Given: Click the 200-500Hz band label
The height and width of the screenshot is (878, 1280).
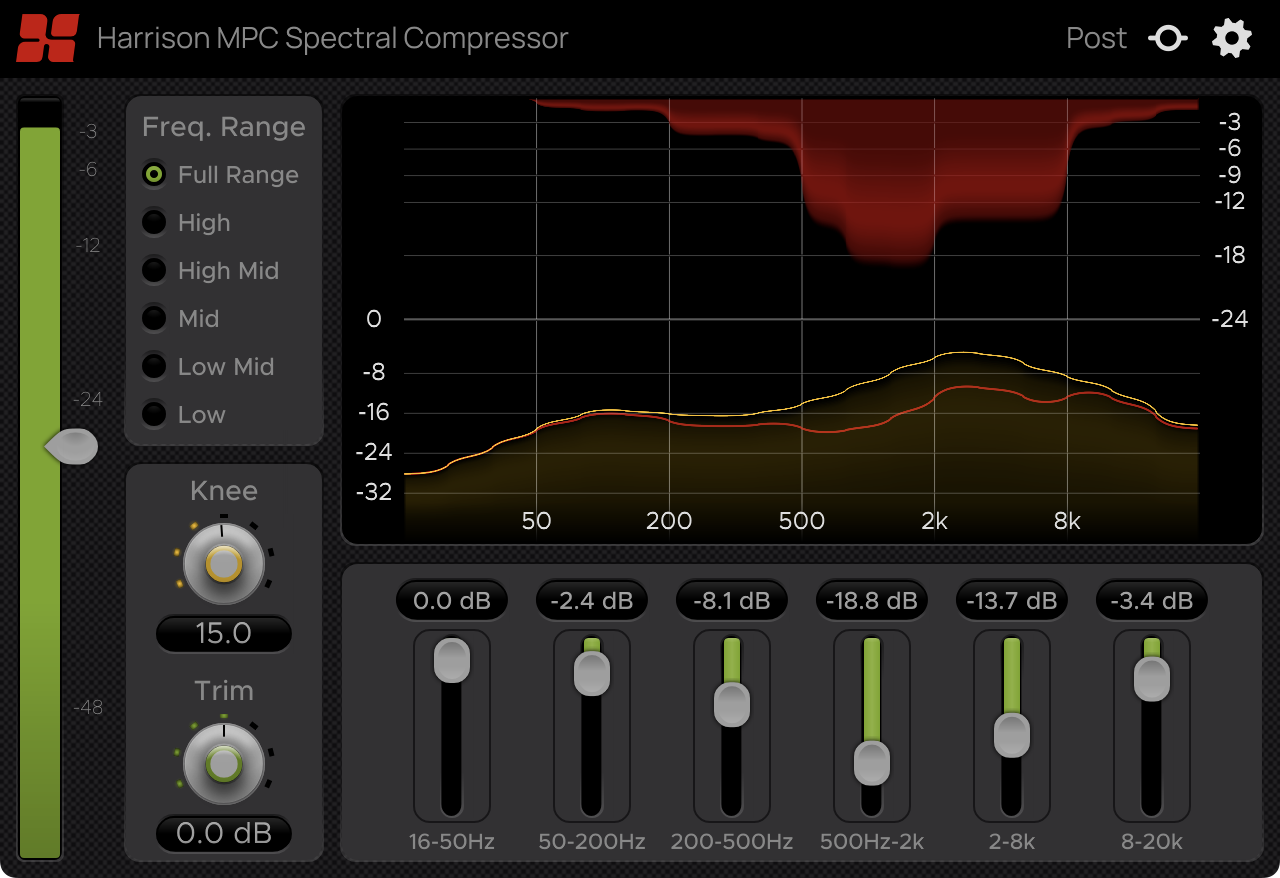Looking at the screenshot, I should [x=732, y=842].
